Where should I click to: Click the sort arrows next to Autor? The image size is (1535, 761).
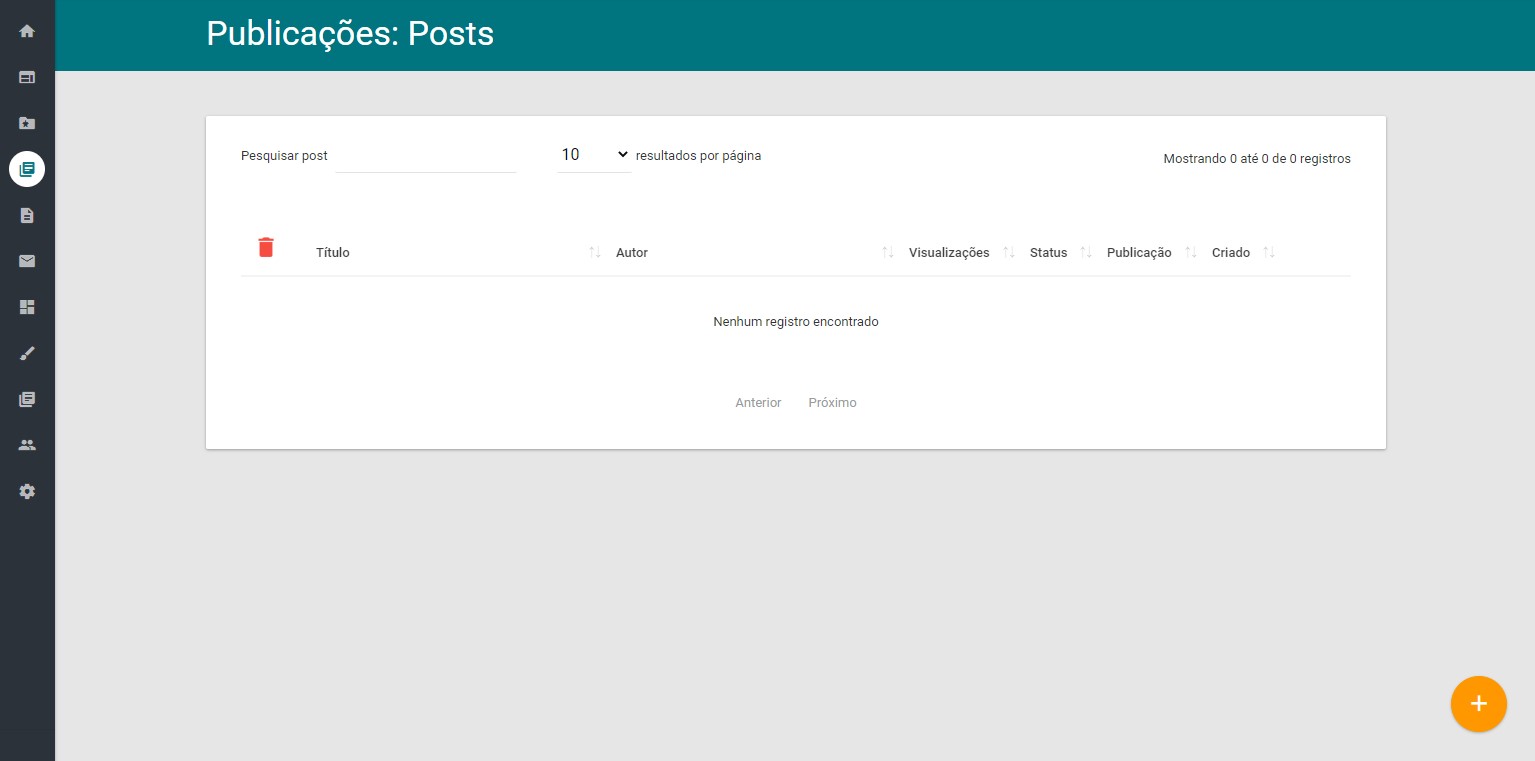tap(888, 253)
